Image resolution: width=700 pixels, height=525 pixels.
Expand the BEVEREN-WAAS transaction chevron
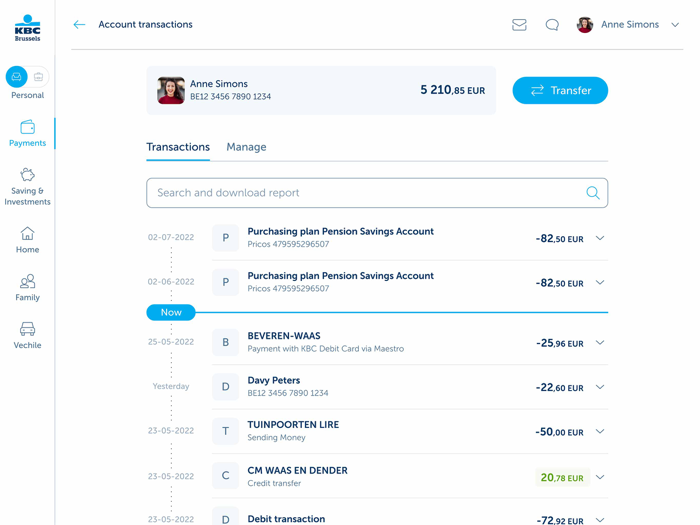[x=600, y=342]
